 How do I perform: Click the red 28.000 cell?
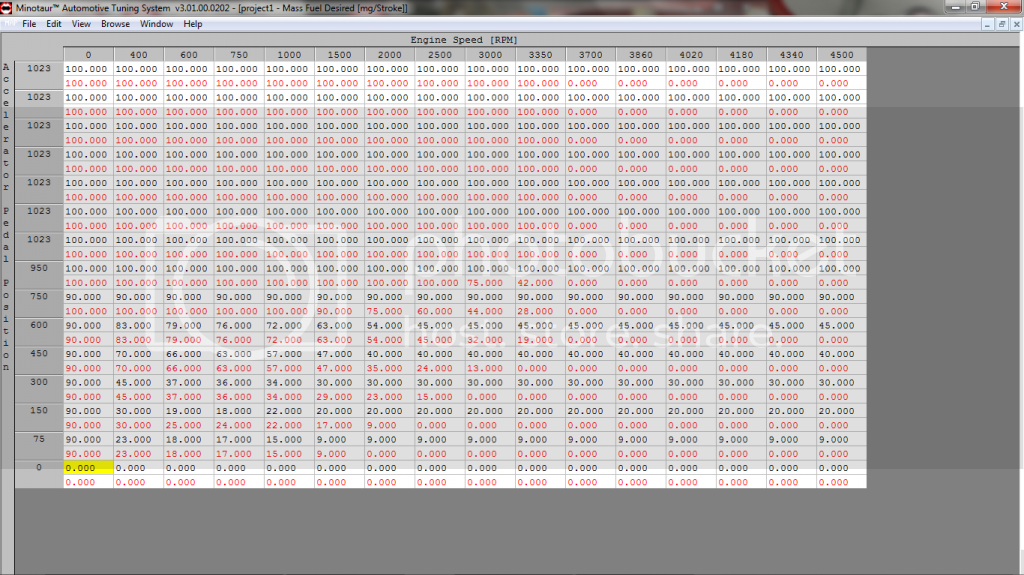pos(540,312)
